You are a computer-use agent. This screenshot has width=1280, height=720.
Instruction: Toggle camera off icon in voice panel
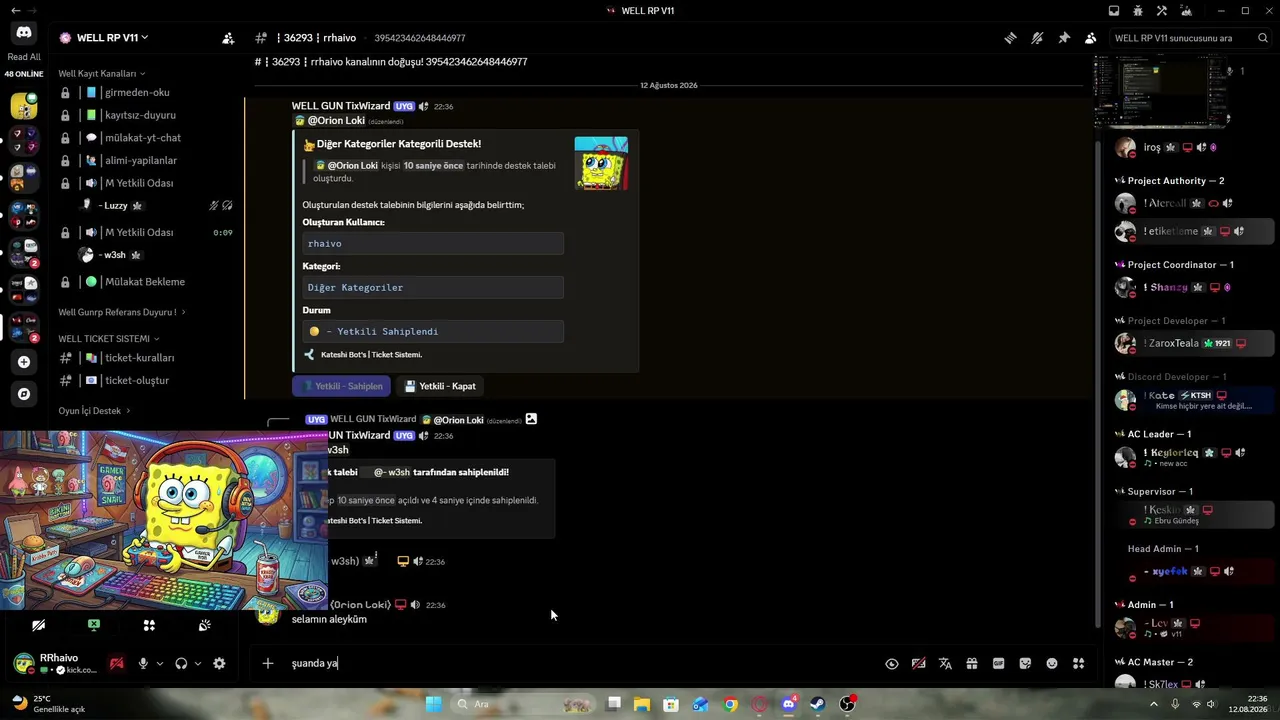pos(38,625)
